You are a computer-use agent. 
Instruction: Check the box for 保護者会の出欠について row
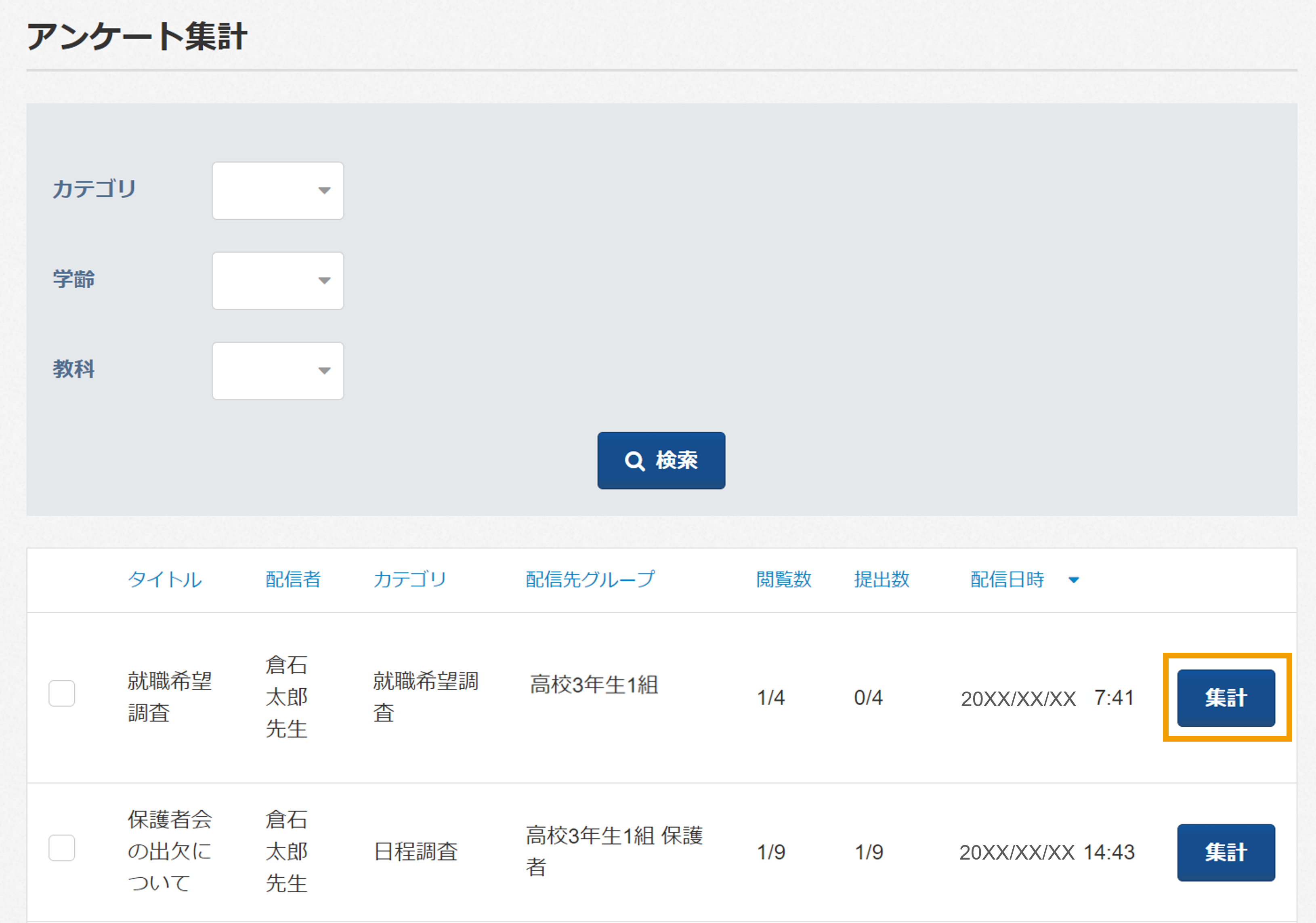(x=62, y=848)
